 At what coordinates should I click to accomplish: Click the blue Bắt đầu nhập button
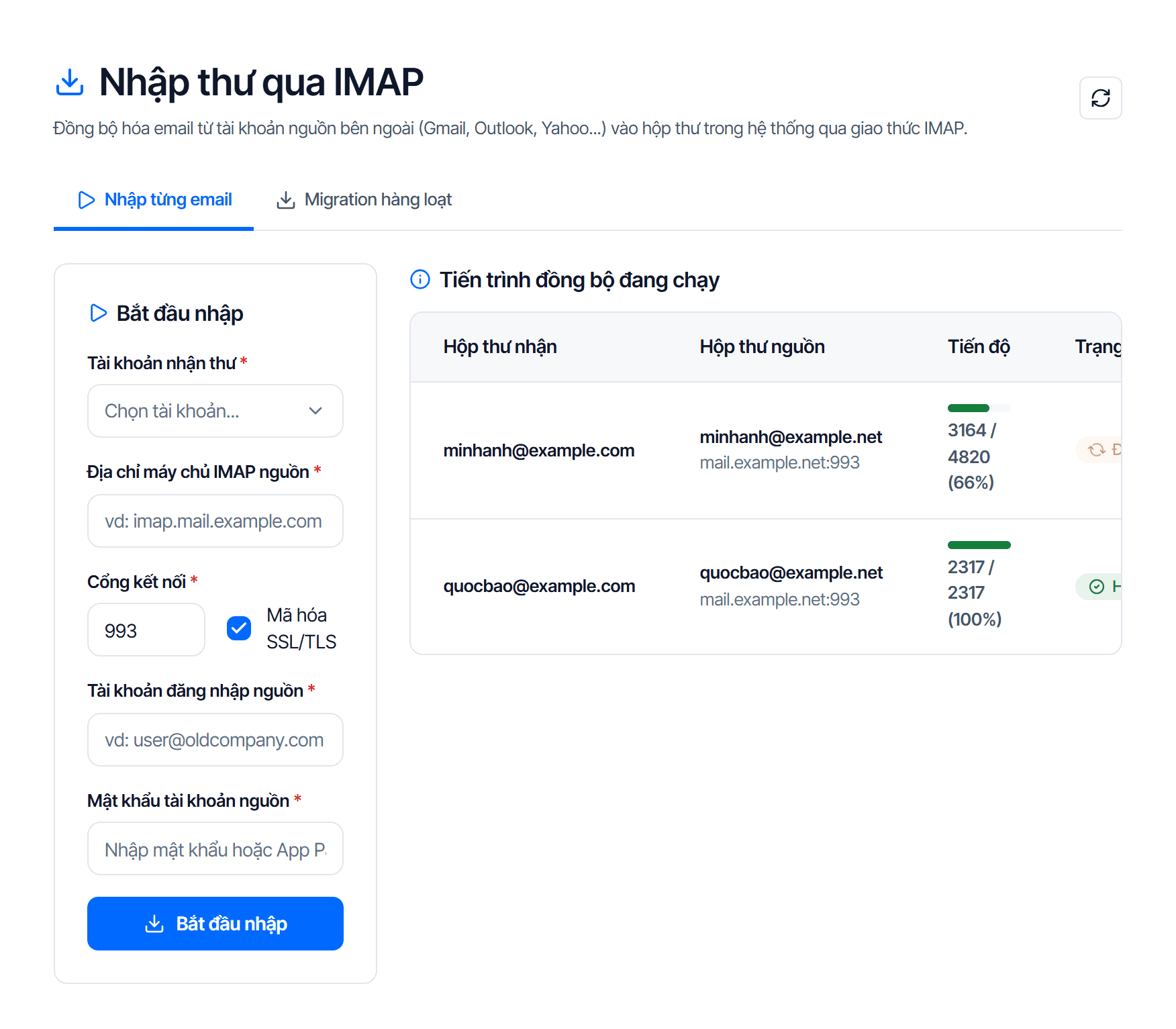pos(215,924)
